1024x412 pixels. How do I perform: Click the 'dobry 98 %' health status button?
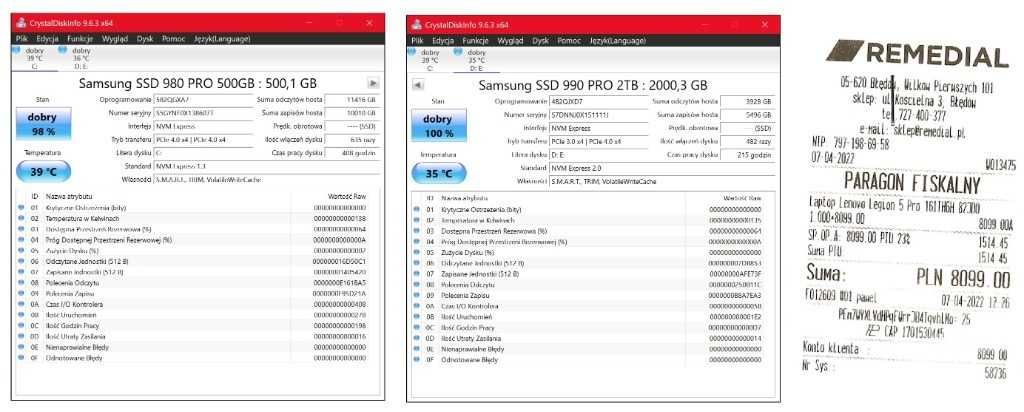coord(42,123)
